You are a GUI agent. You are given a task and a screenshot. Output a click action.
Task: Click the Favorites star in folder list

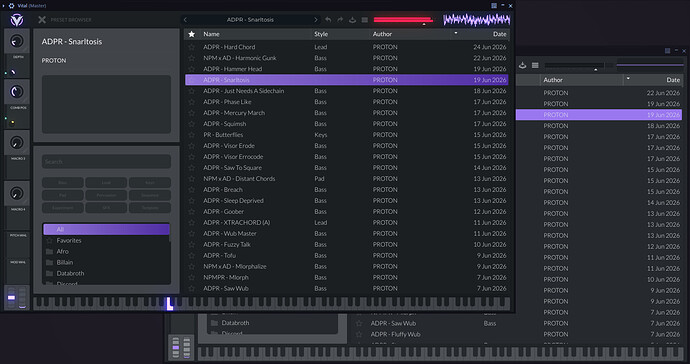tap(49, 240)
